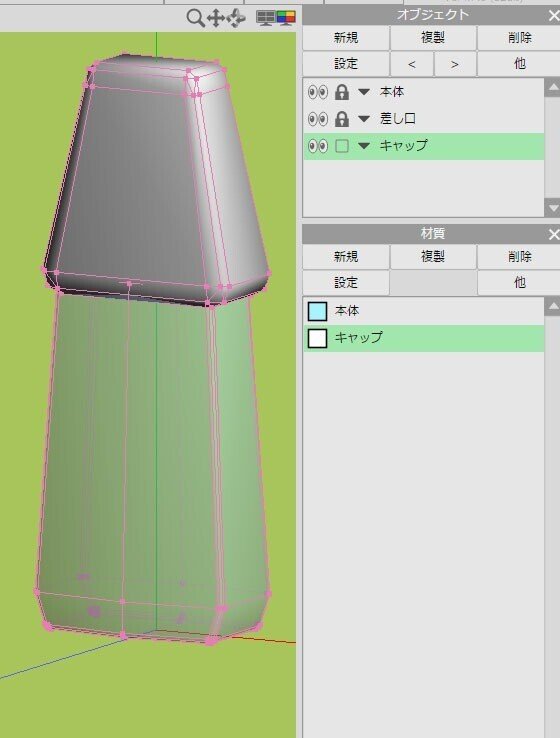
Task: Click 複製 in the オブジェクト panel
Action: 433,38
